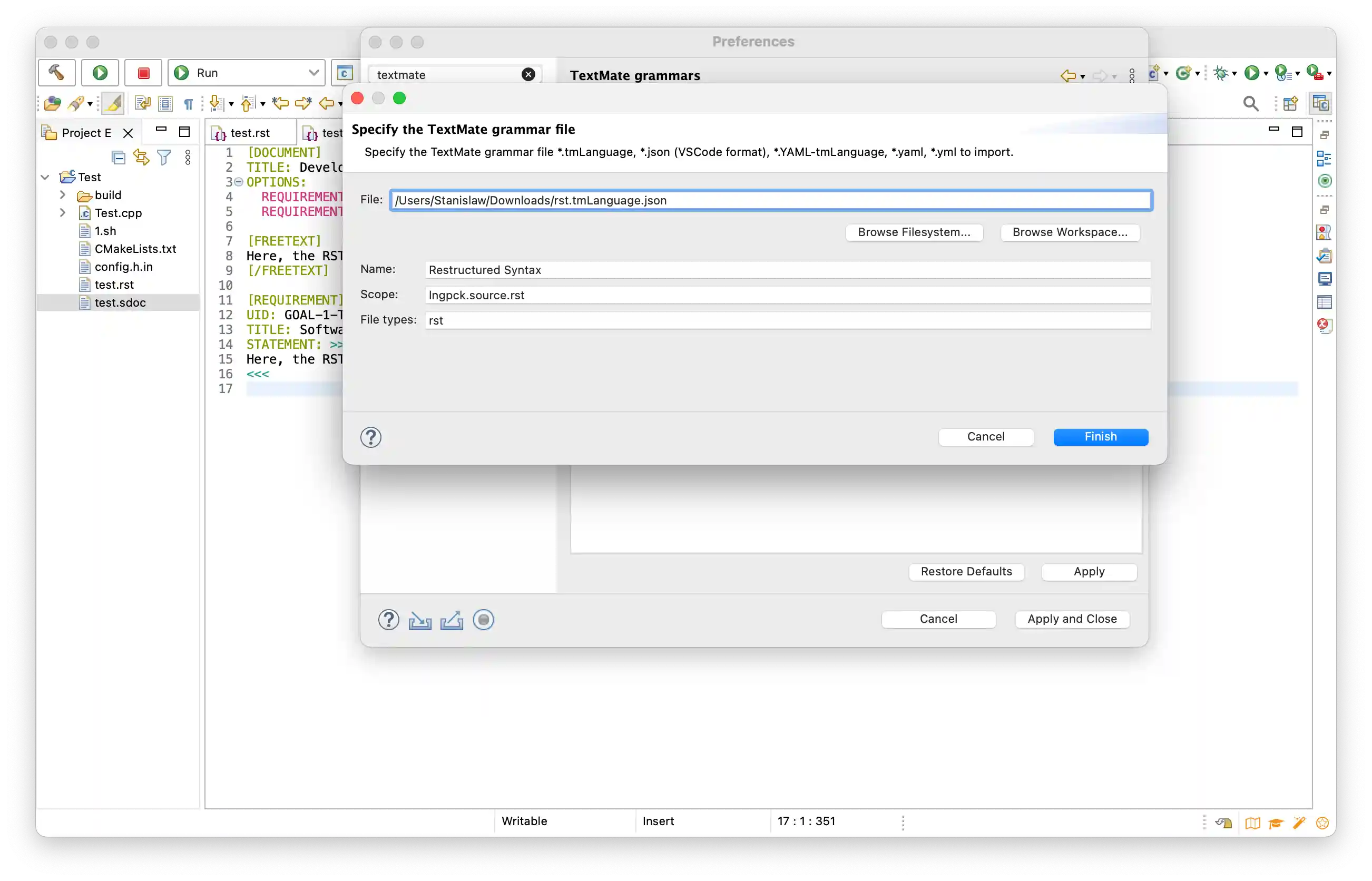The width and height of the screenshot is (1372, 881).
Task: Click the grammar File path input field
Action: 770,201
